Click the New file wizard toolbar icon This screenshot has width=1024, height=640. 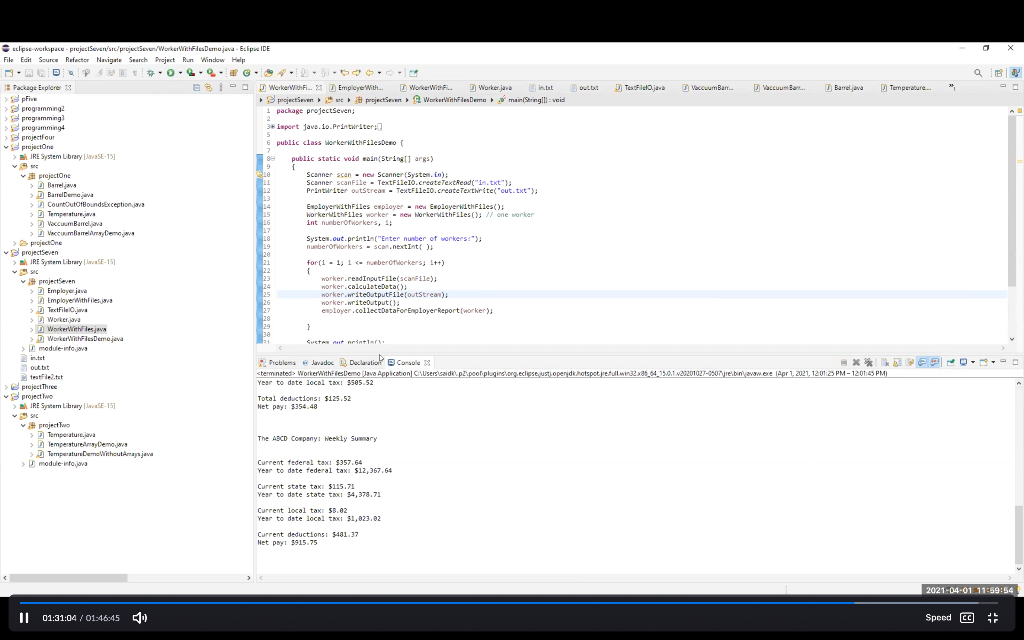pos(8,72)
